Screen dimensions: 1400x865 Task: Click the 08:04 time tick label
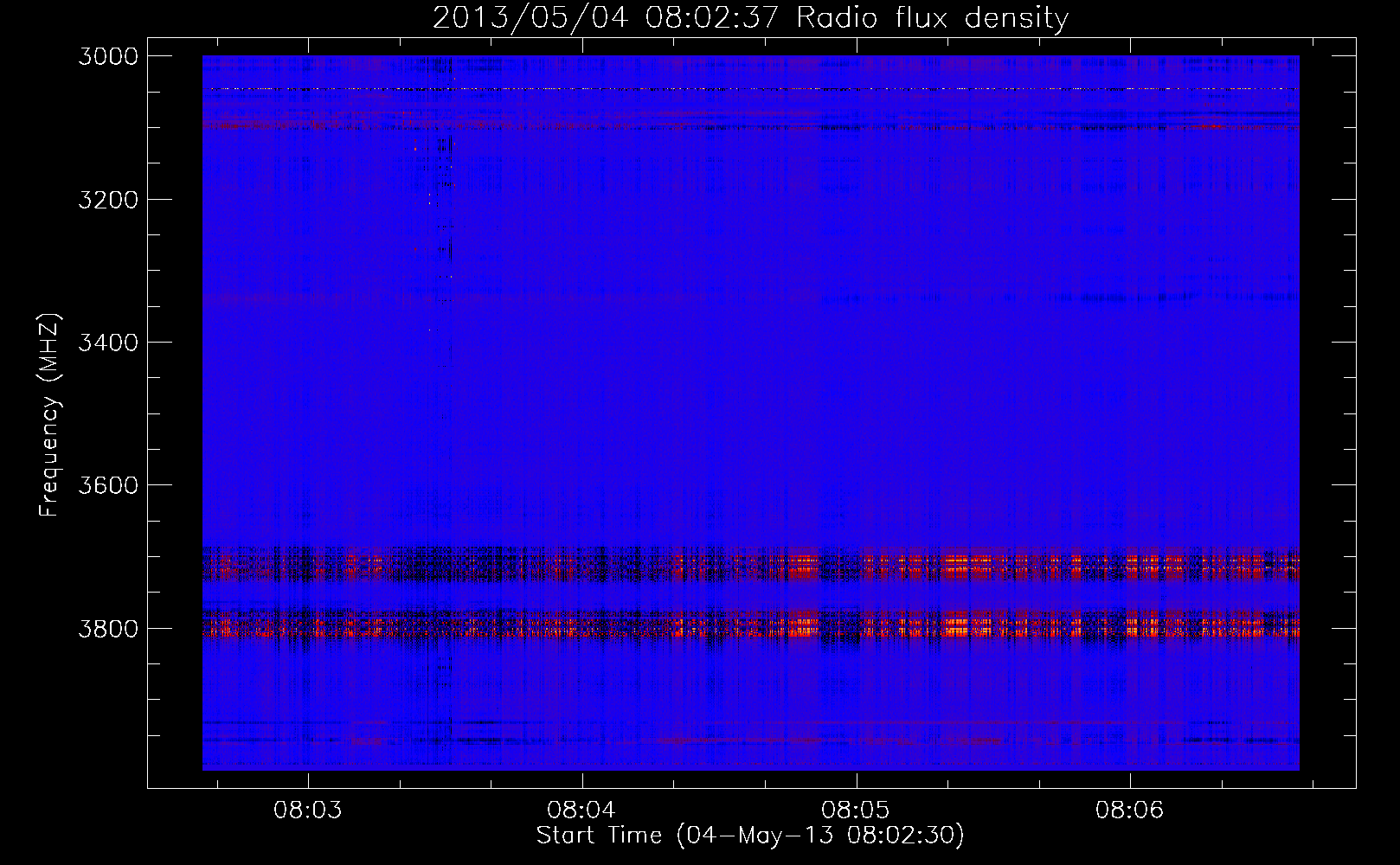(581, 811)
